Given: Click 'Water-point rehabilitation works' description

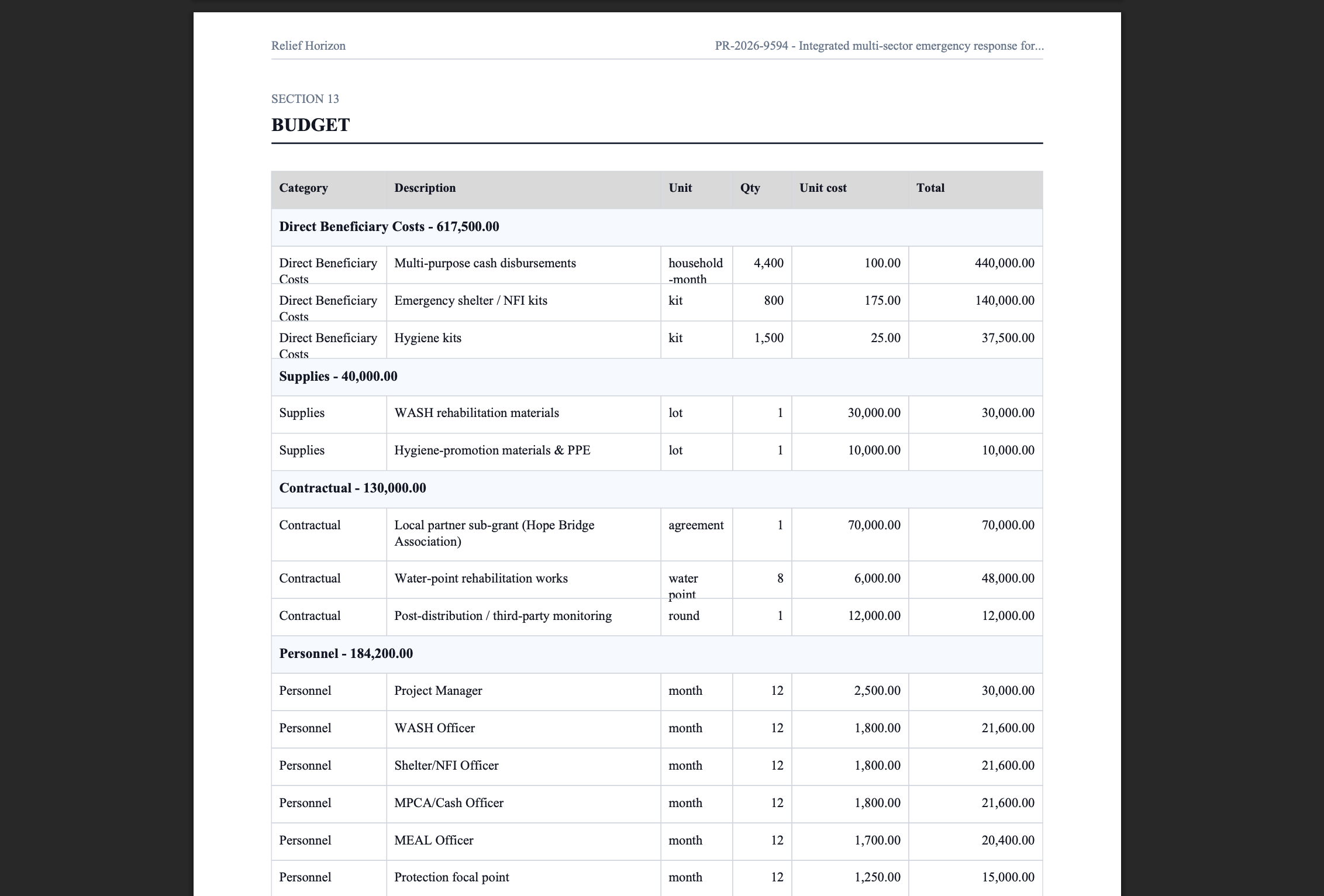Looking at the screenshot, I should (x=481, y=578).
